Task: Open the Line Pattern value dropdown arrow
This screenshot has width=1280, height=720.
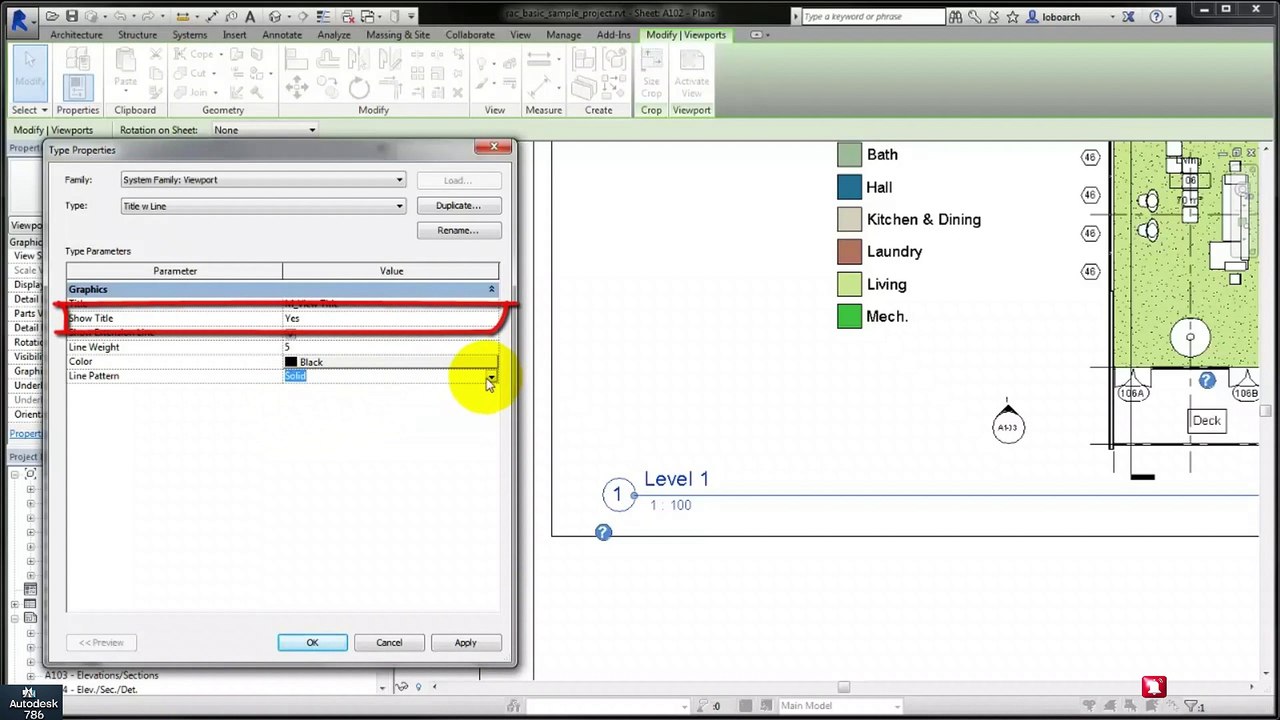Action: click(491, 377)
